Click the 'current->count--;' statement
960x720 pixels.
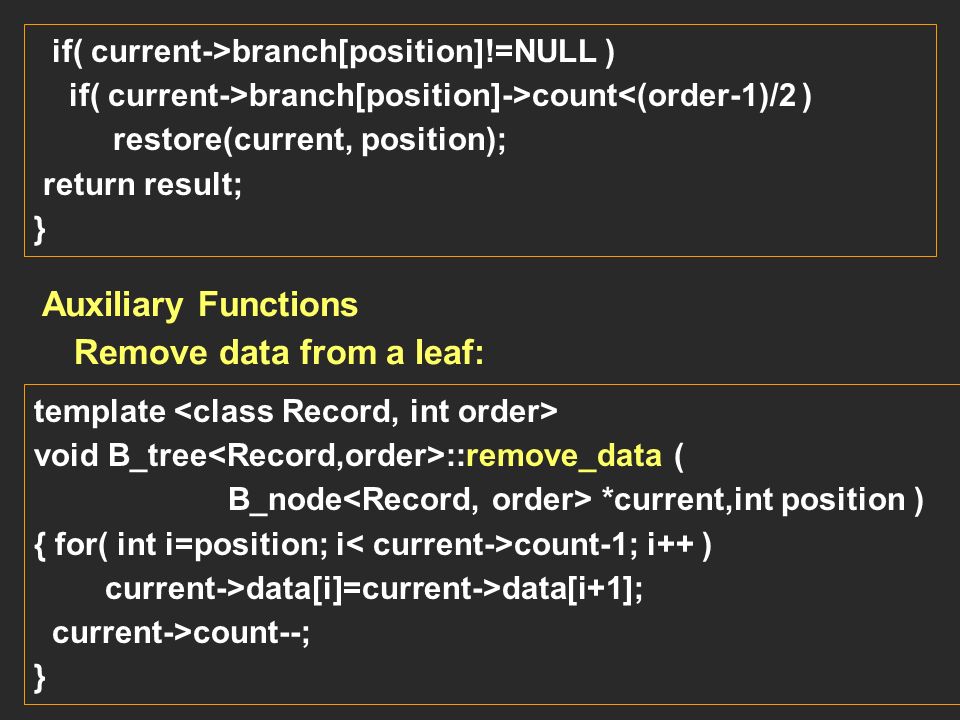181,633
